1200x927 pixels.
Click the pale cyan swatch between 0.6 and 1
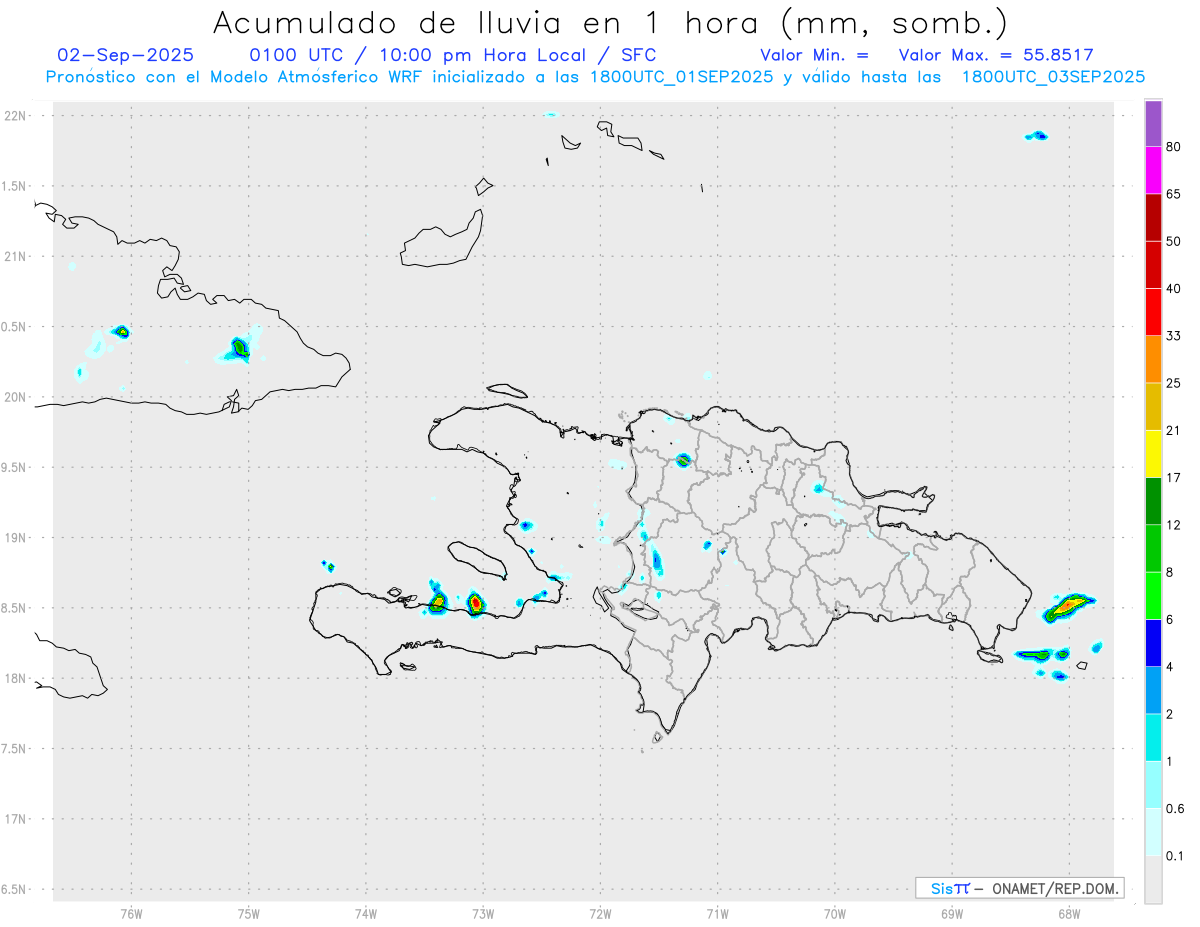pyautogui.click(x=1153, y=785)
